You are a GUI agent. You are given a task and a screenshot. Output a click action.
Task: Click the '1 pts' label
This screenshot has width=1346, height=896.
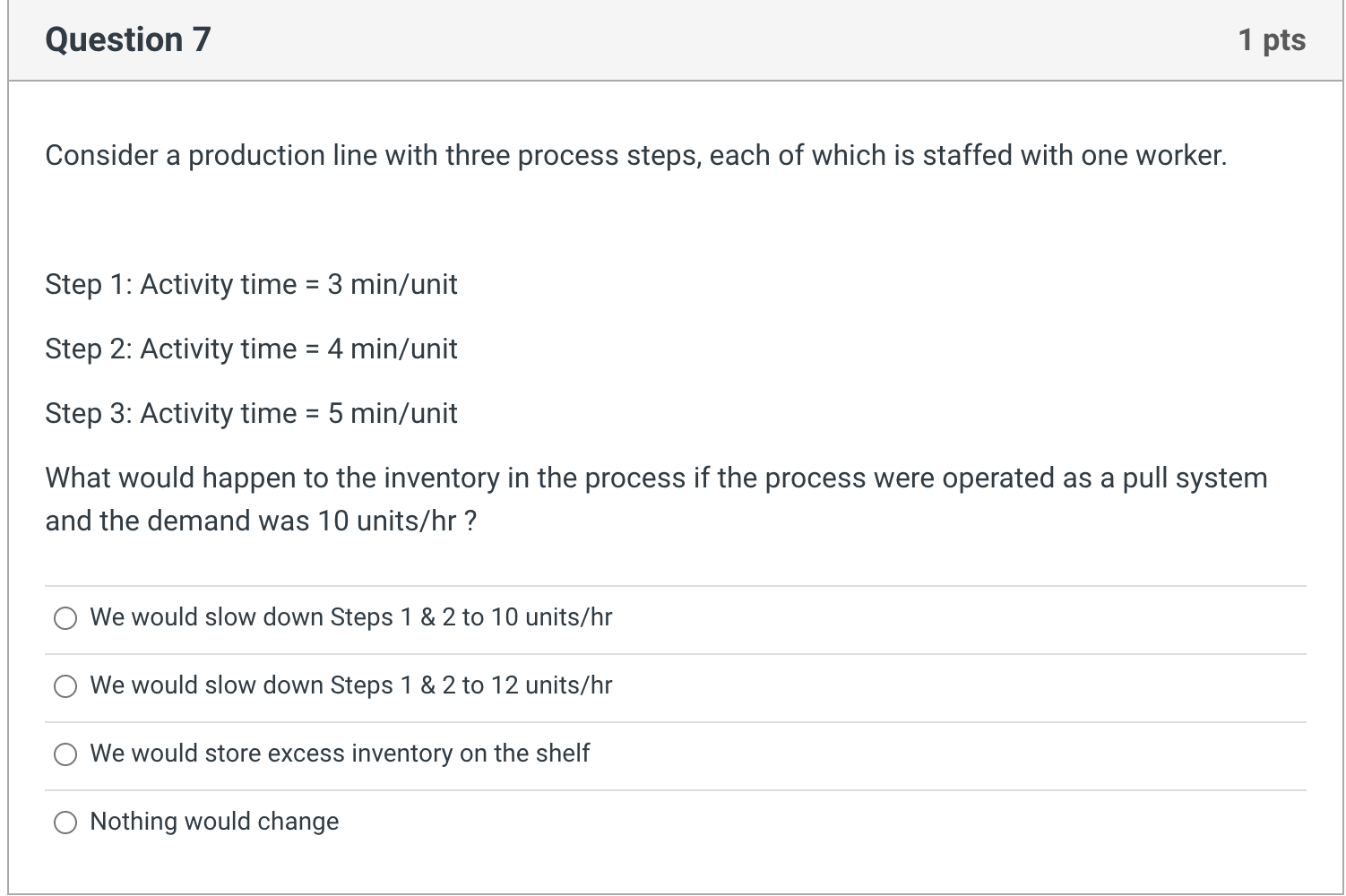[x=1272, y=39]
